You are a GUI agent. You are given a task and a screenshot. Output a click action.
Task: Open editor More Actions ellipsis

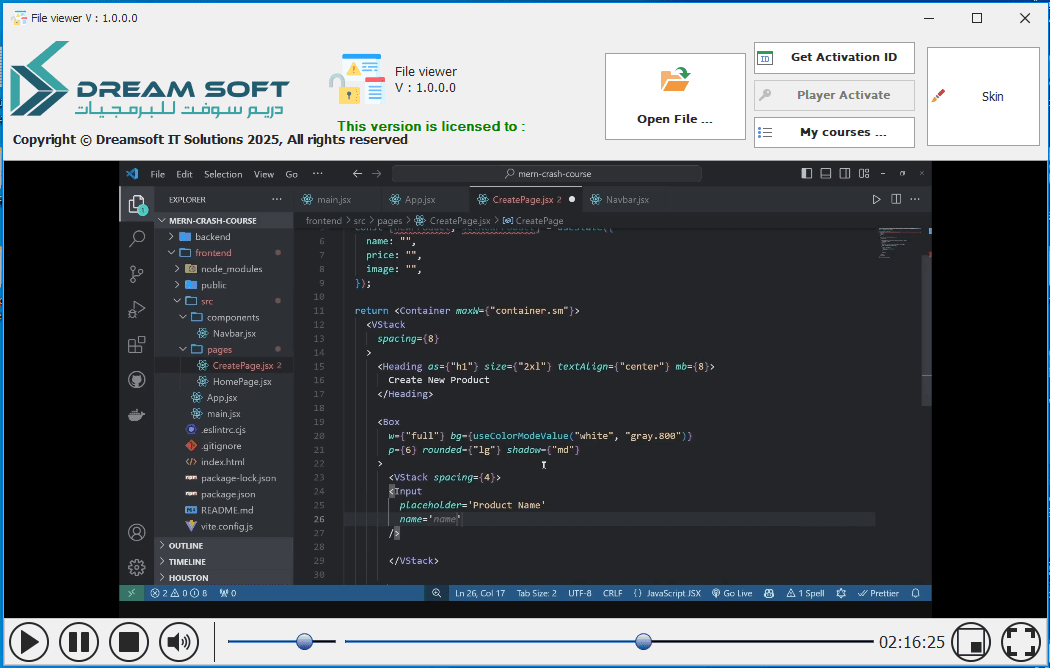pyautogui.click(x=915, y=199)
